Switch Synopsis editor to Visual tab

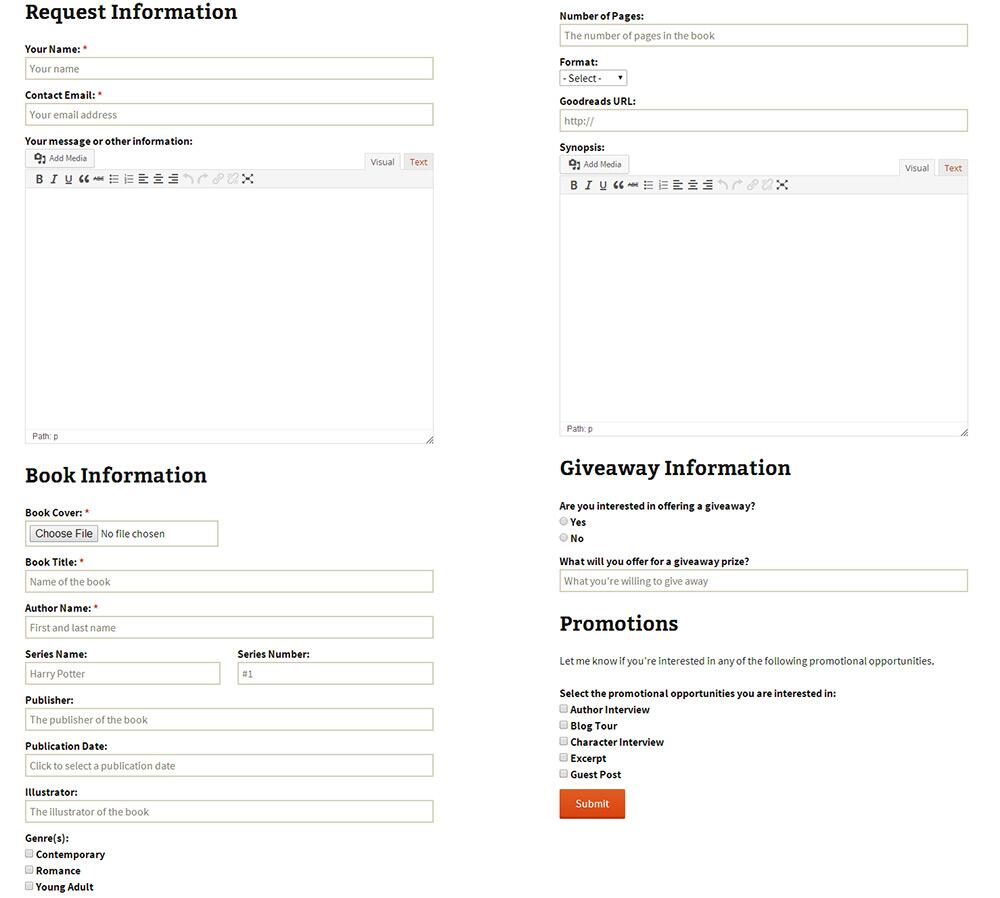tap(917, 168)
